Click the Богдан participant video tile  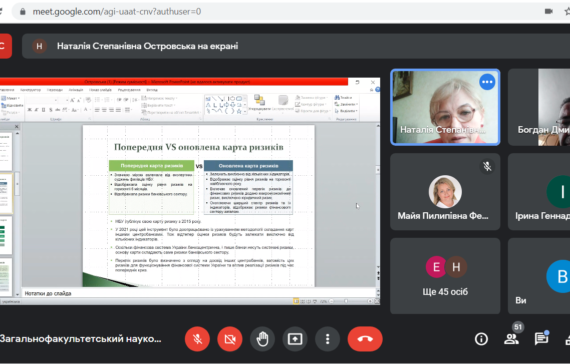[x=539, y=107]
